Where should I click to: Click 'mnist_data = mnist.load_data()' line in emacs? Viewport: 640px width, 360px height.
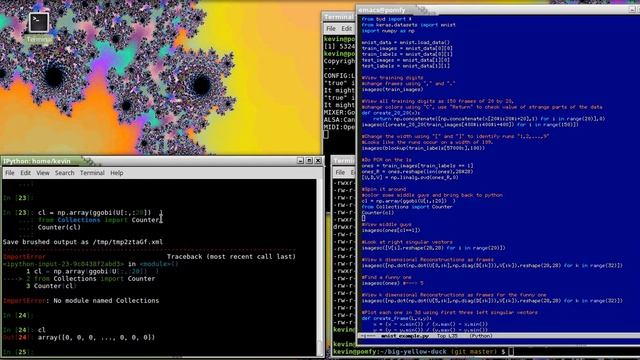click(406, 42)
